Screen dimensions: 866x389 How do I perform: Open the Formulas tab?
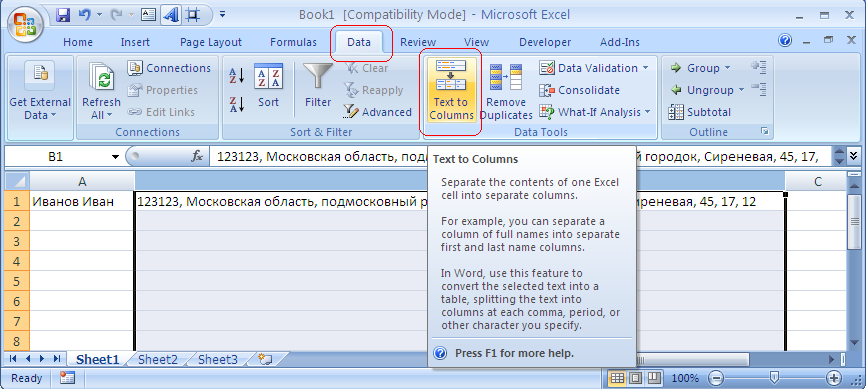click(293, 43)
